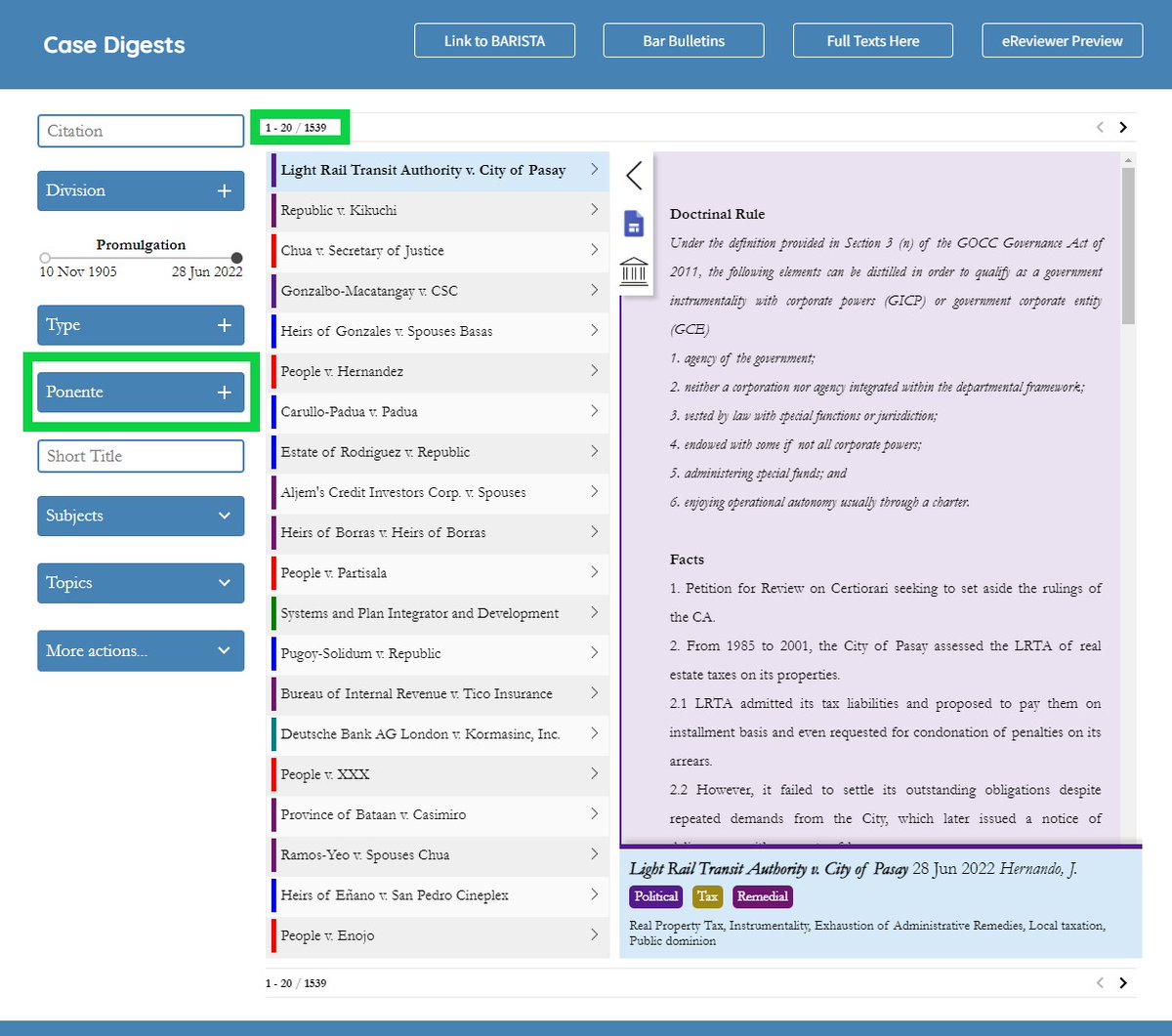Click the chevron beside Carullo-Padua v. Padua

594,411
